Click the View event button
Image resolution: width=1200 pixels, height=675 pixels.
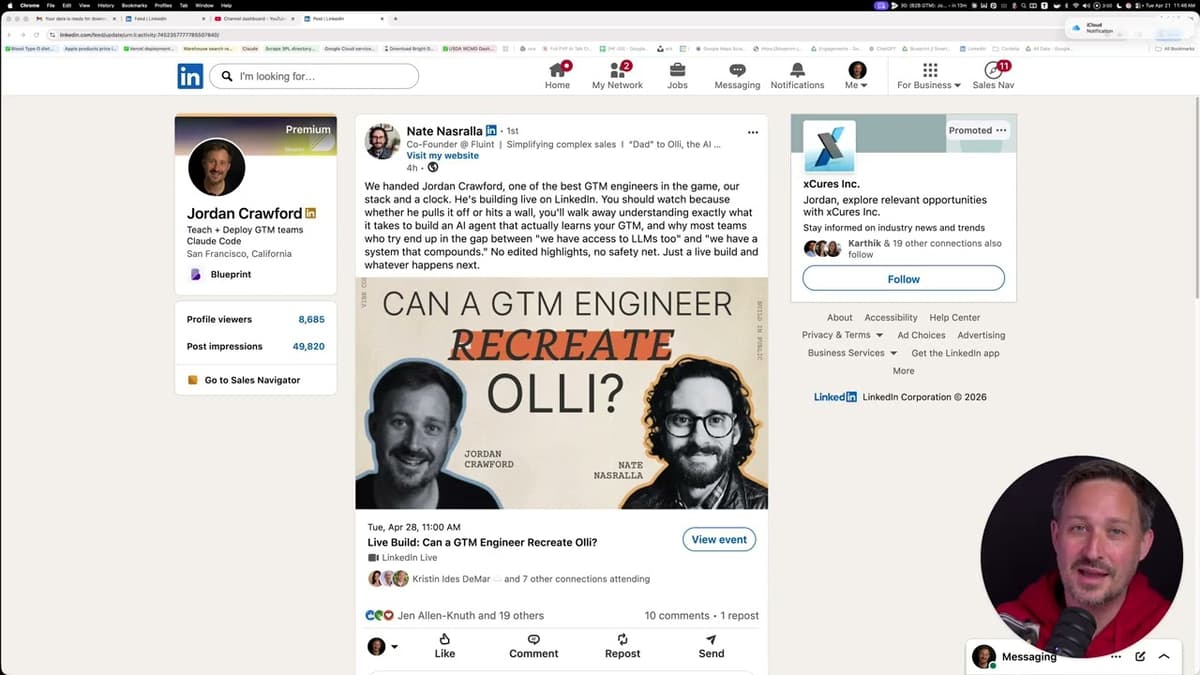(719, 539)
